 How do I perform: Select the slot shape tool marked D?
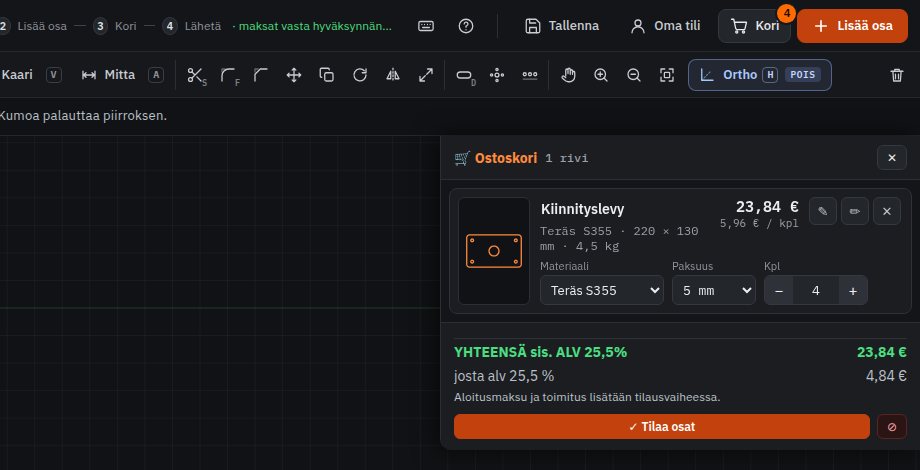(x=465, y=75)
